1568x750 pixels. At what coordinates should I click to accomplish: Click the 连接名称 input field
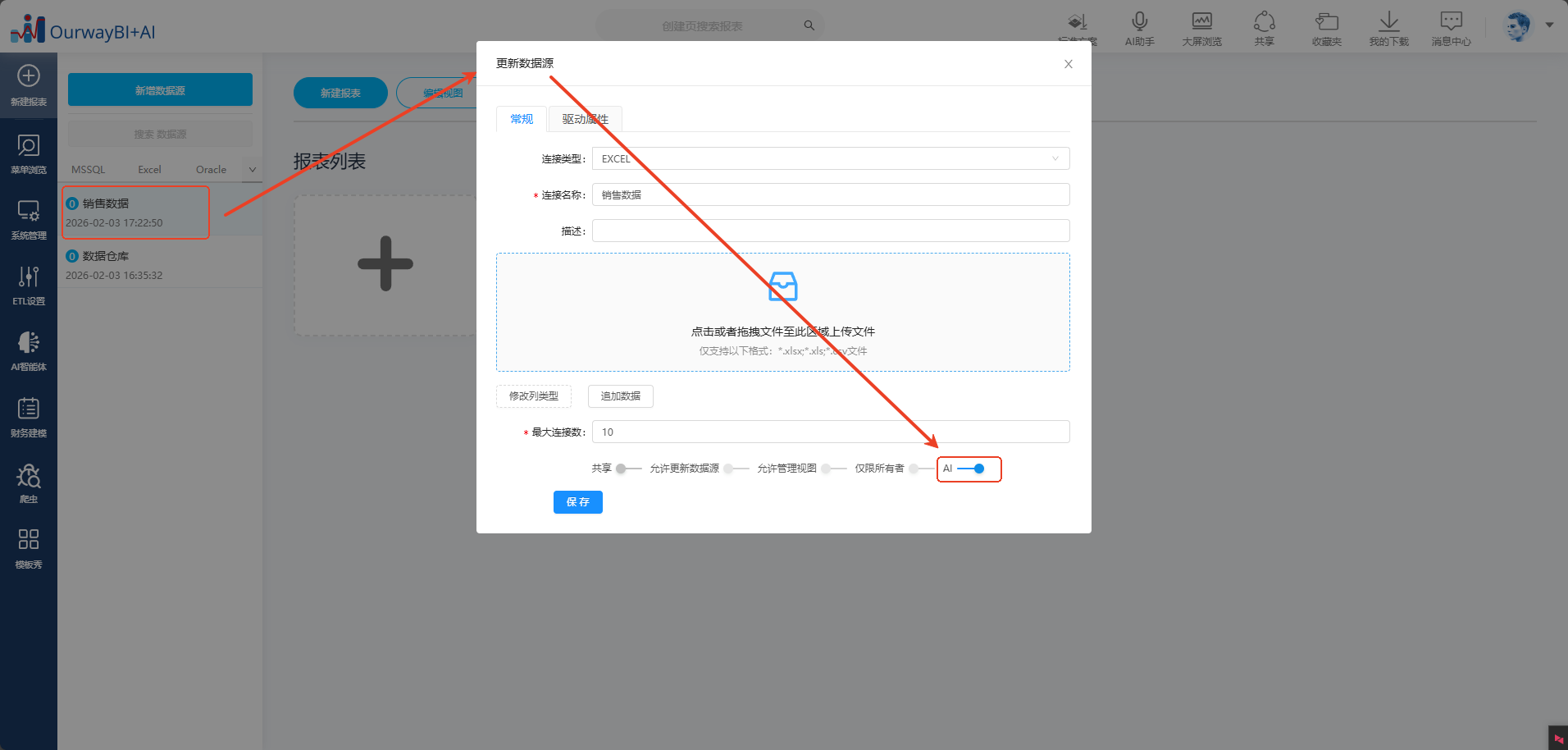pos(831,194)
